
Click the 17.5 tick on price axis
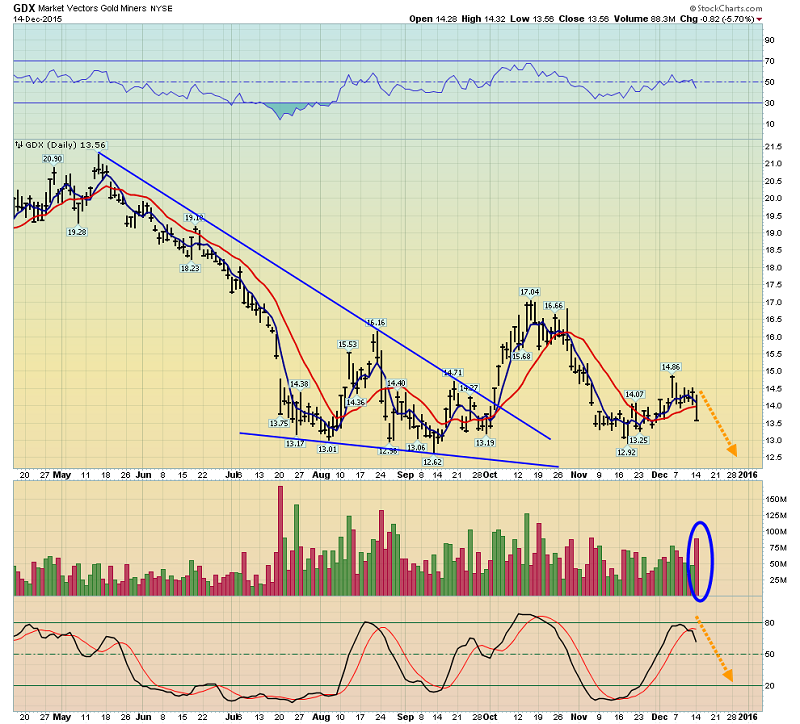tap(773, 285)
